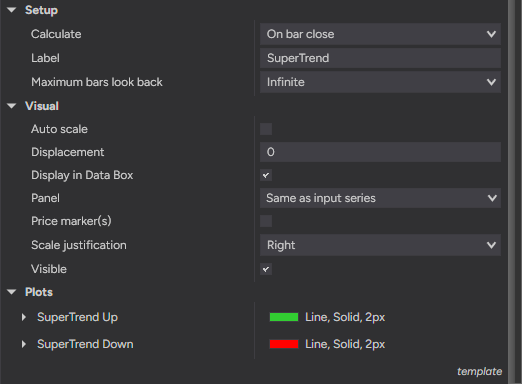Open the Panel dropdown
Viewport: 522px width, 384px height.
pos(380,198)
